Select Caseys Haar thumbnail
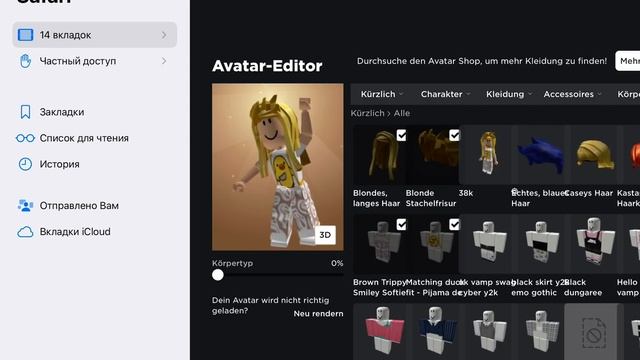The width and height of the screenshot is (640, 360). pos(591,155)
